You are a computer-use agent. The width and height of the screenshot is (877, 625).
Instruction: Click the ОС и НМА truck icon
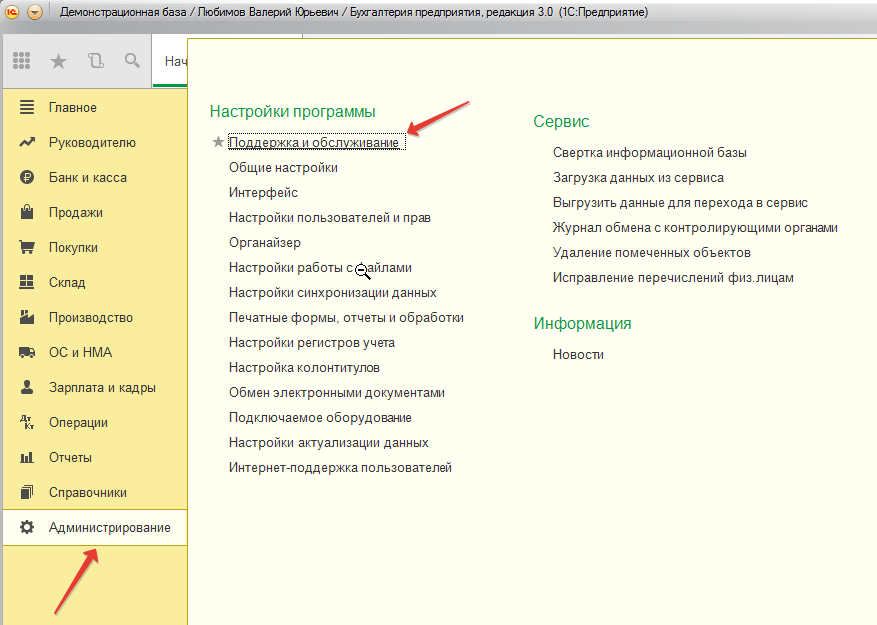coord(27,353)
